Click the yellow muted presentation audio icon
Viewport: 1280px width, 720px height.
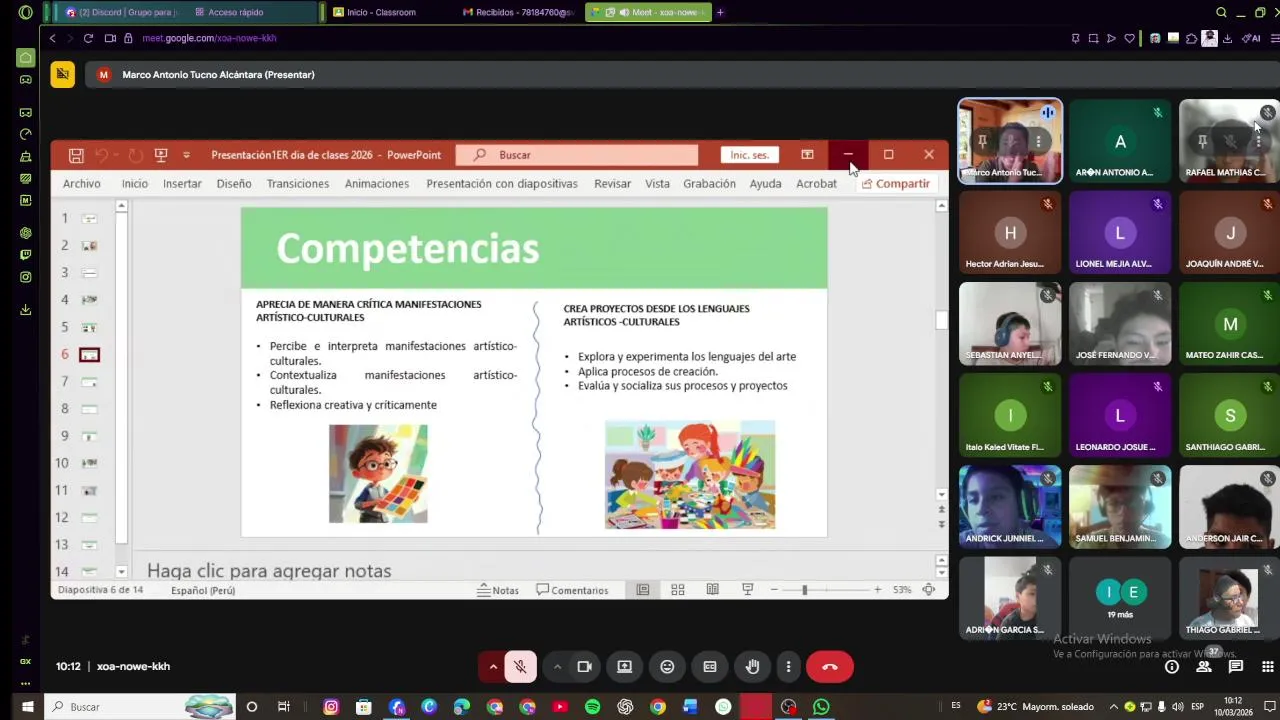[63, 74]
